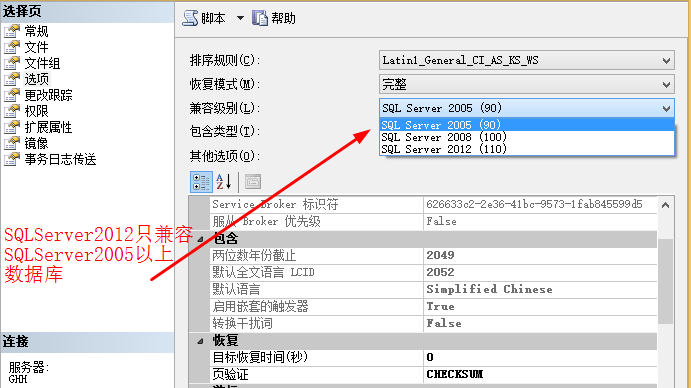Click the 常规 page icon
This screenshot has width=691, height=388.
[x=12, y=31]
